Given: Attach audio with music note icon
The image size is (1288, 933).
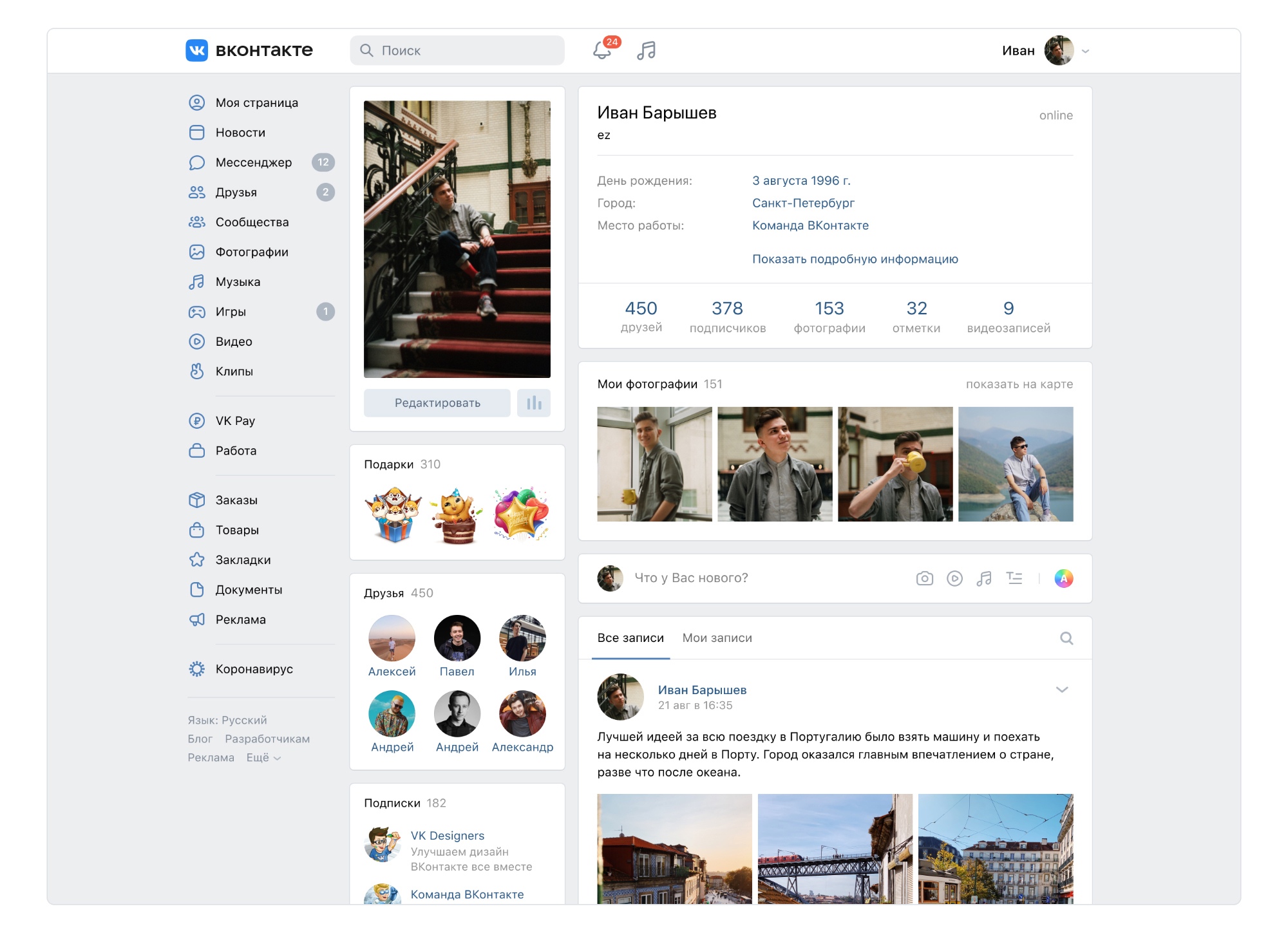Looking at the screenshot, I should click(984, 578).
